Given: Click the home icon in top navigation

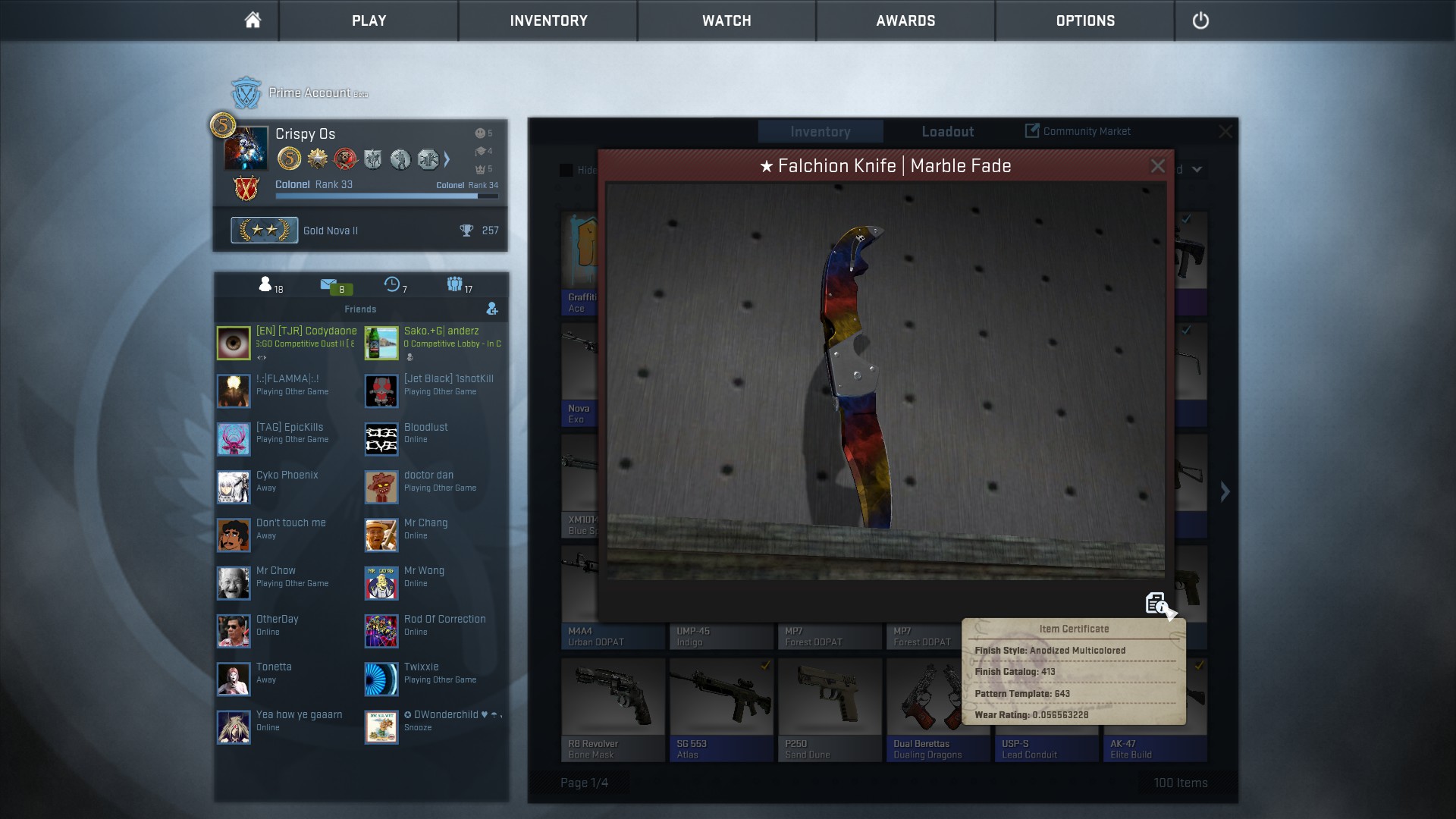Looking at the screenshot, I should 253,20.
